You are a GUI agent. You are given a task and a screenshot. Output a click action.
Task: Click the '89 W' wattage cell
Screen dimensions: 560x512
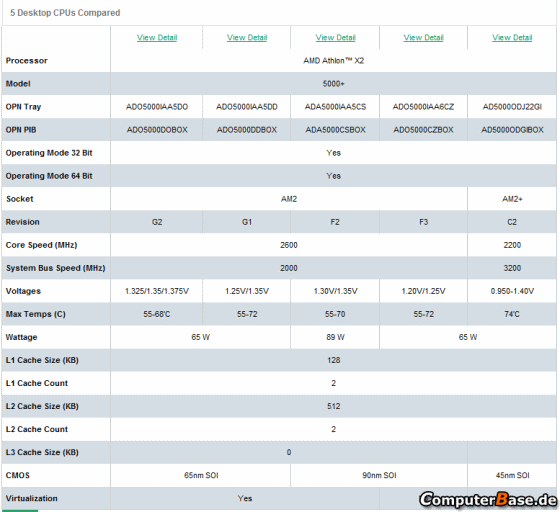click(335, 337)
